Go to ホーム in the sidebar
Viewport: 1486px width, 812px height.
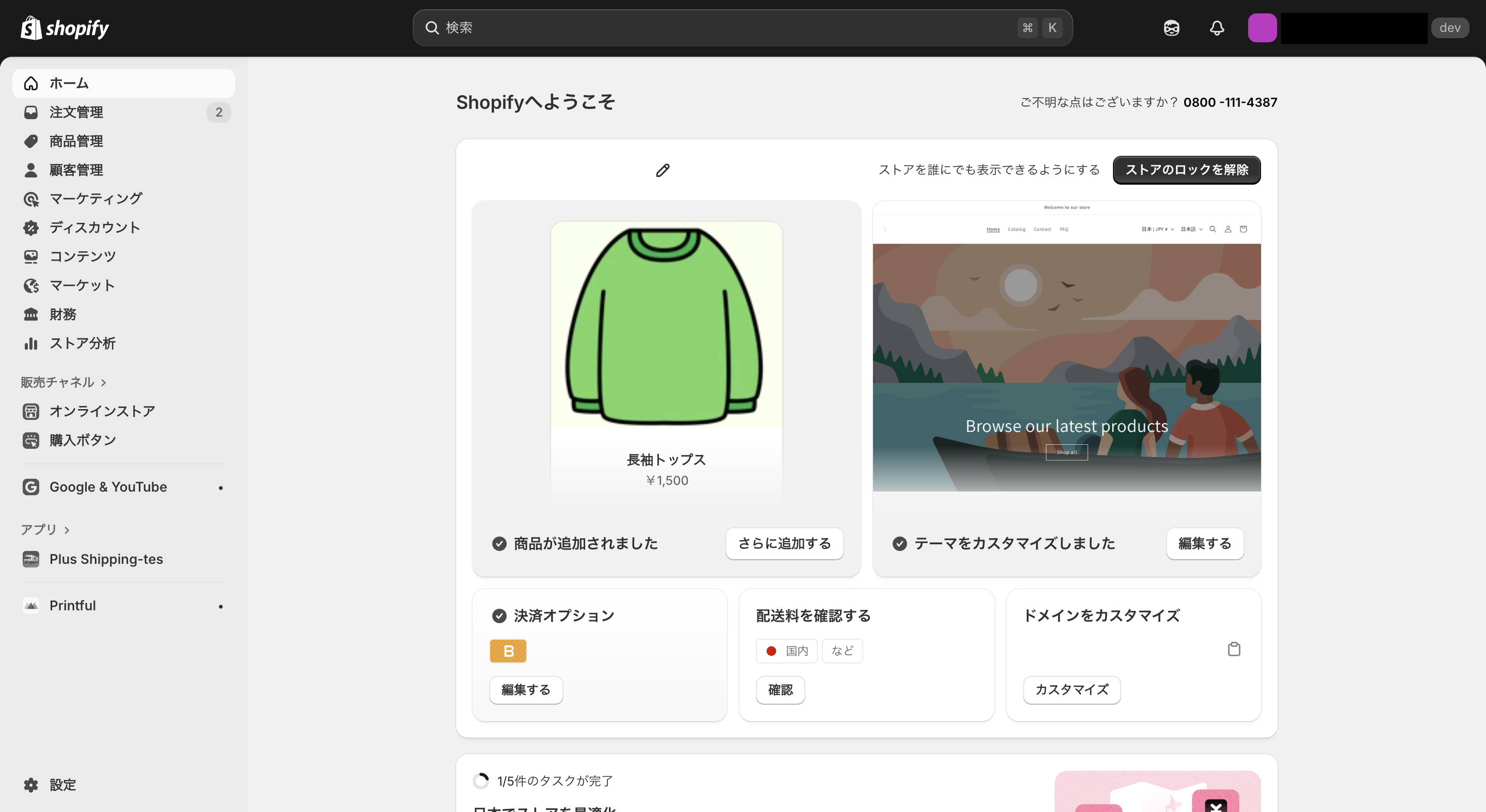pyautogui.click(x=69, y=83)
